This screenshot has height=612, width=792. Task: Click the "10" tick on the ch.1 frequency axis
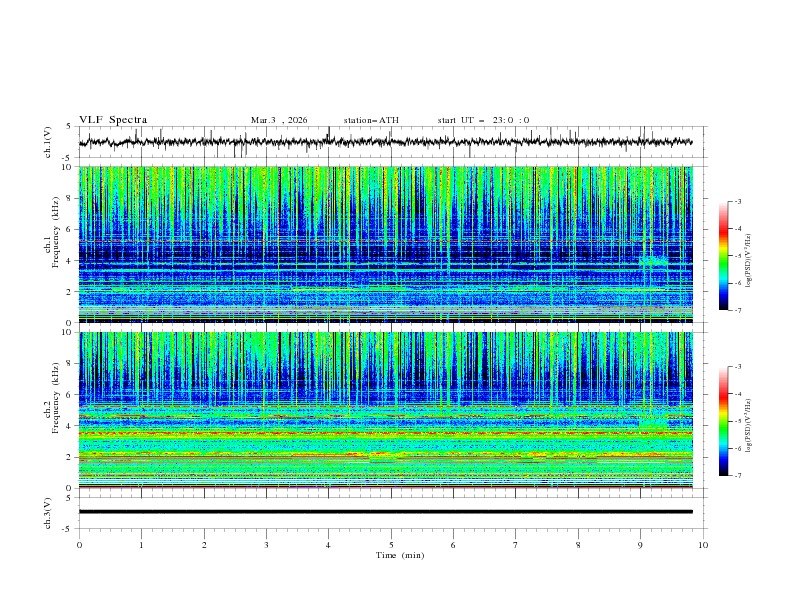(69, 167)
